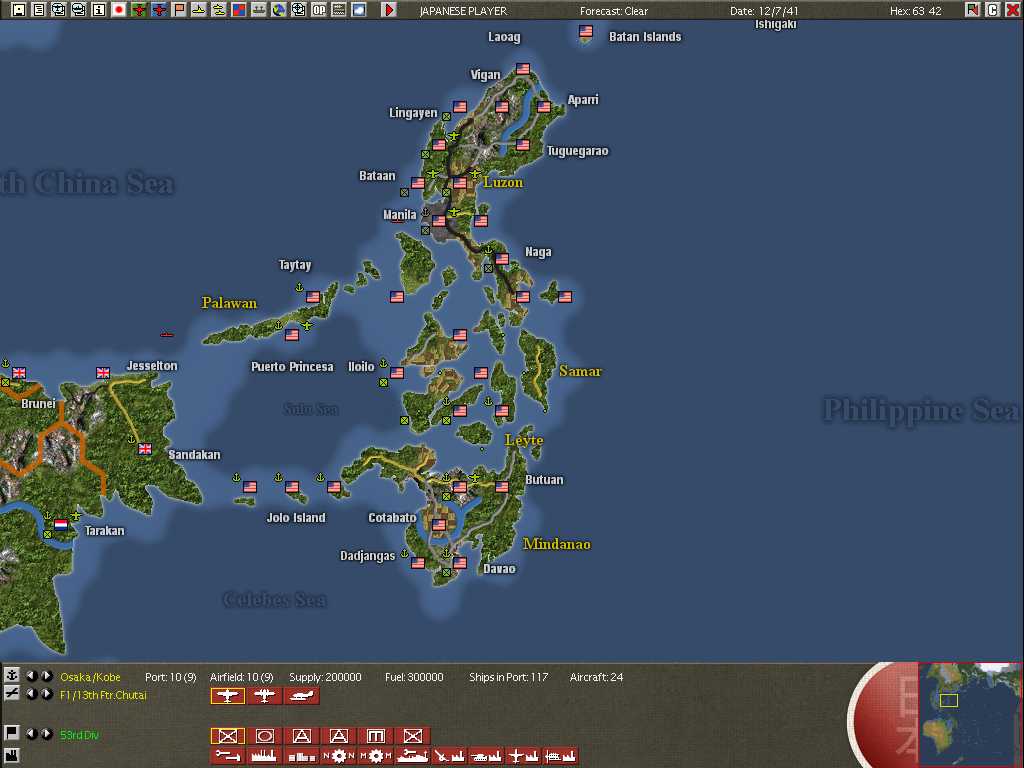The height and width of the screenshot is (768, 1024).
Task: Select previous land unit before 53rd Div
Action: (32, 733)
